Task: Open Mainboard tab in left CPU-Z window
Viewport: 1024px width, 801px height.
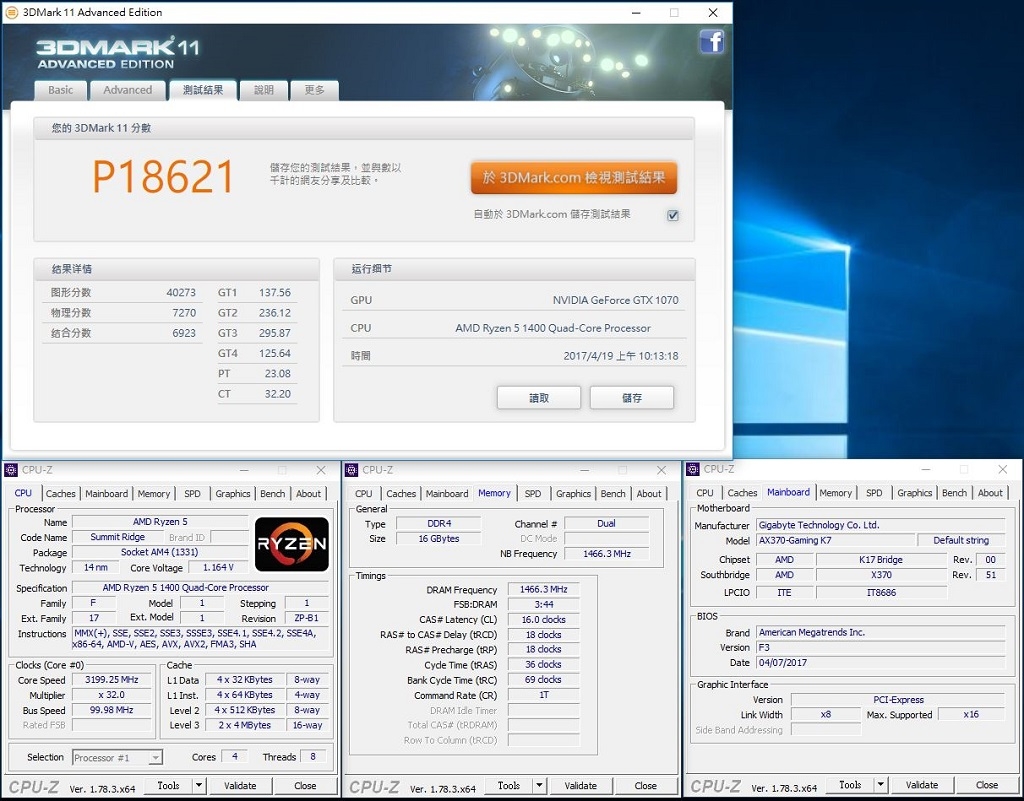Action: (106, 494)
